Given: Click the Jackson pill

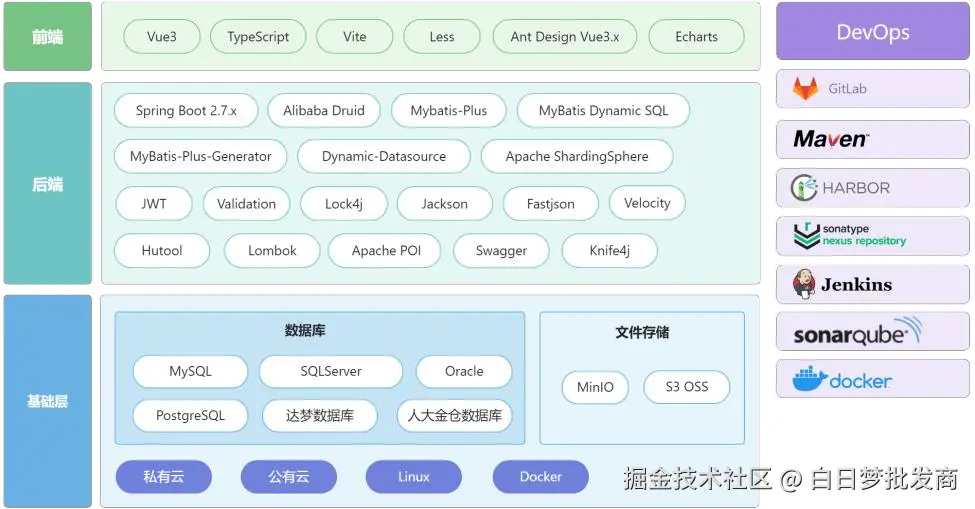Looking at the screenshot, I should click(445, 204).
